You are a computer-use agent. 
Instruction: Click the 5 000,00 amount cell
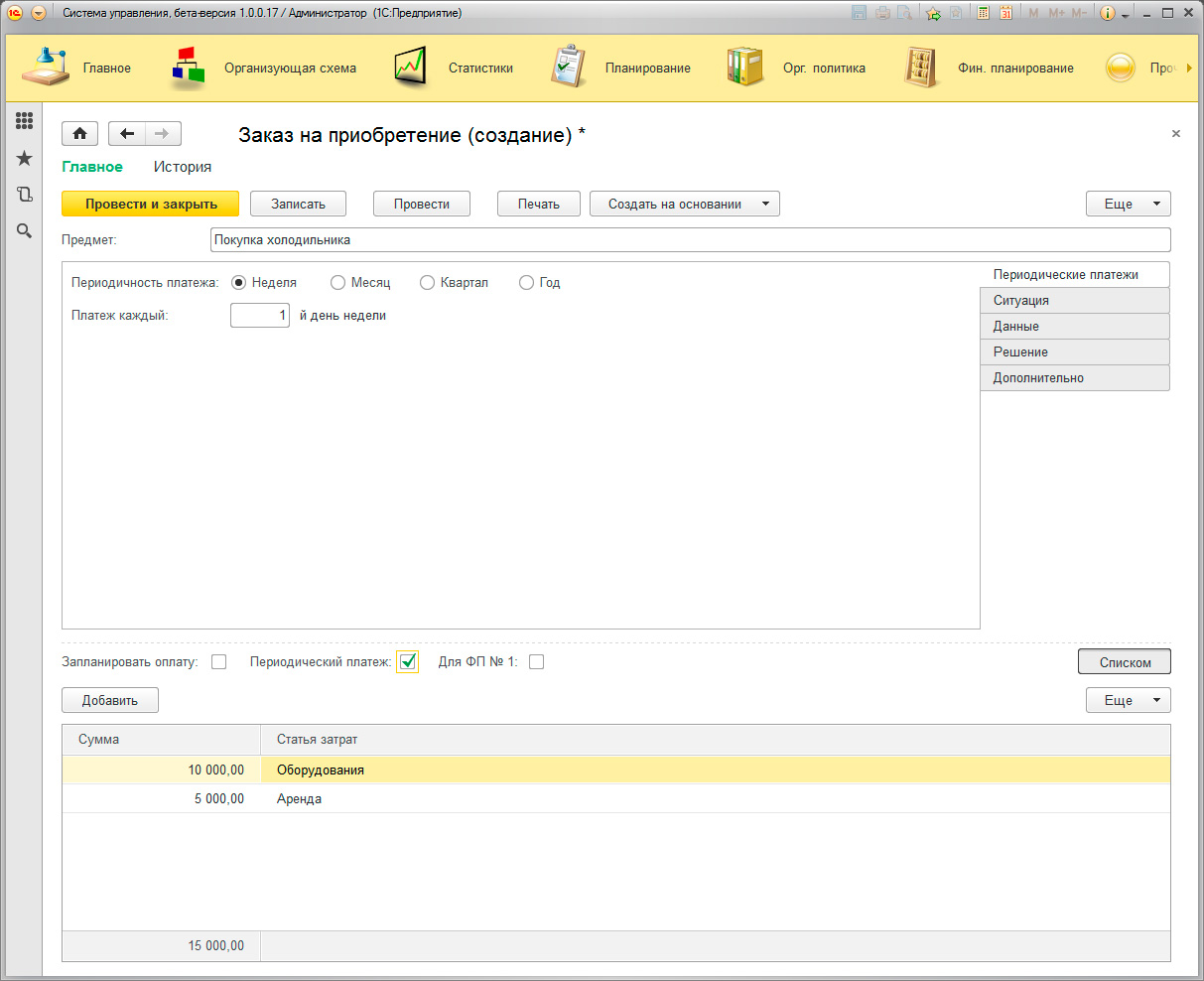click(161, 798)
